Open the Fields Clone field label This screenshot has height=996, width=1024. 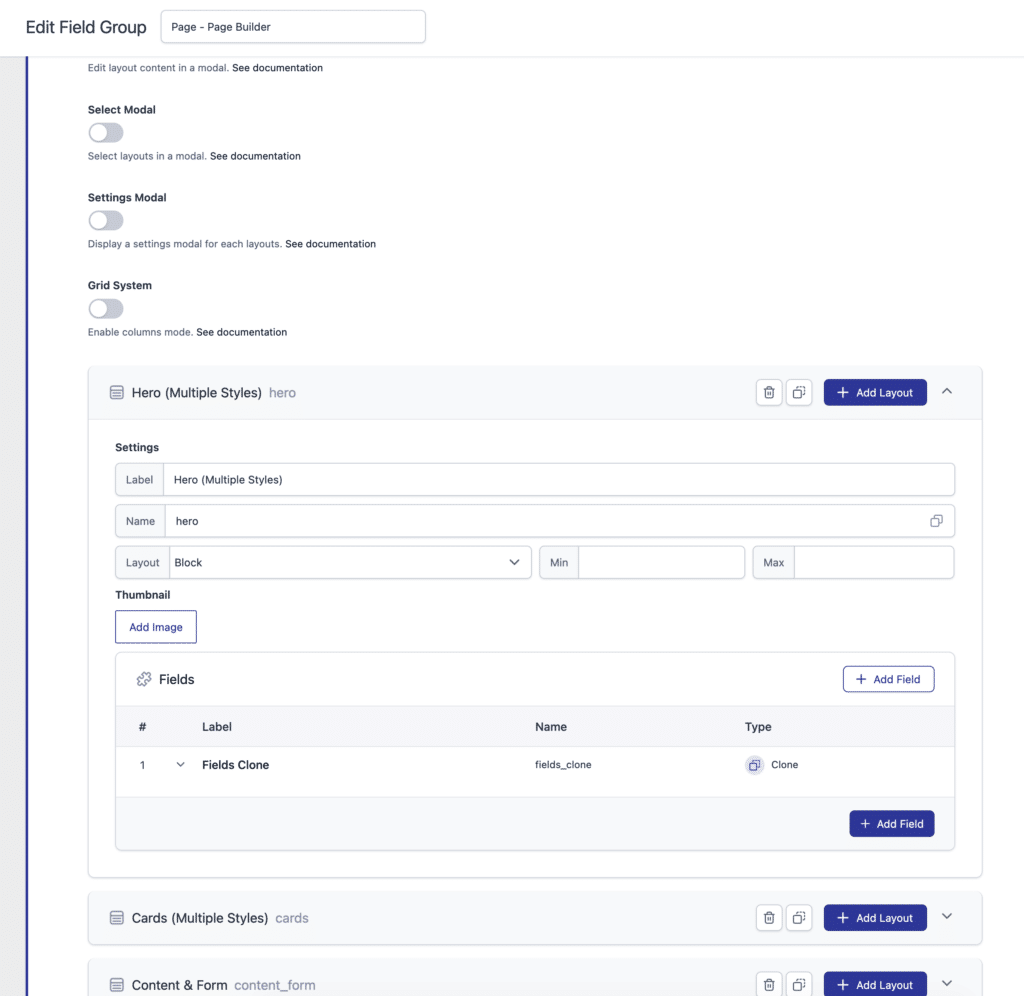[x=235, y=765]
